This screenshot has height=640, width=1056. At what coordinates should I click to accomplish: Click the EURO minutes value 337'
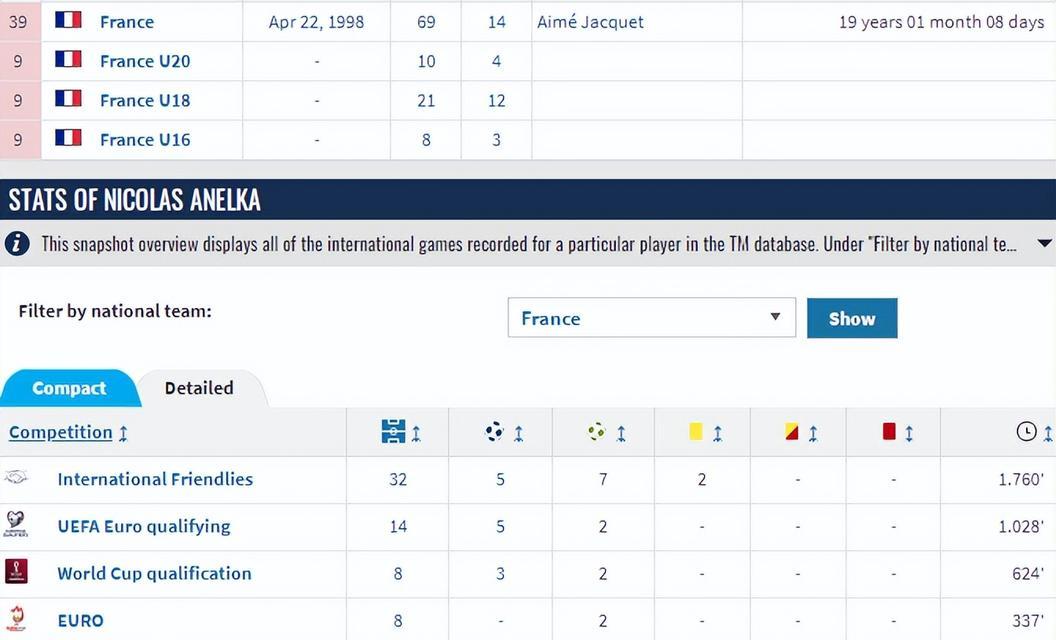1028,620
